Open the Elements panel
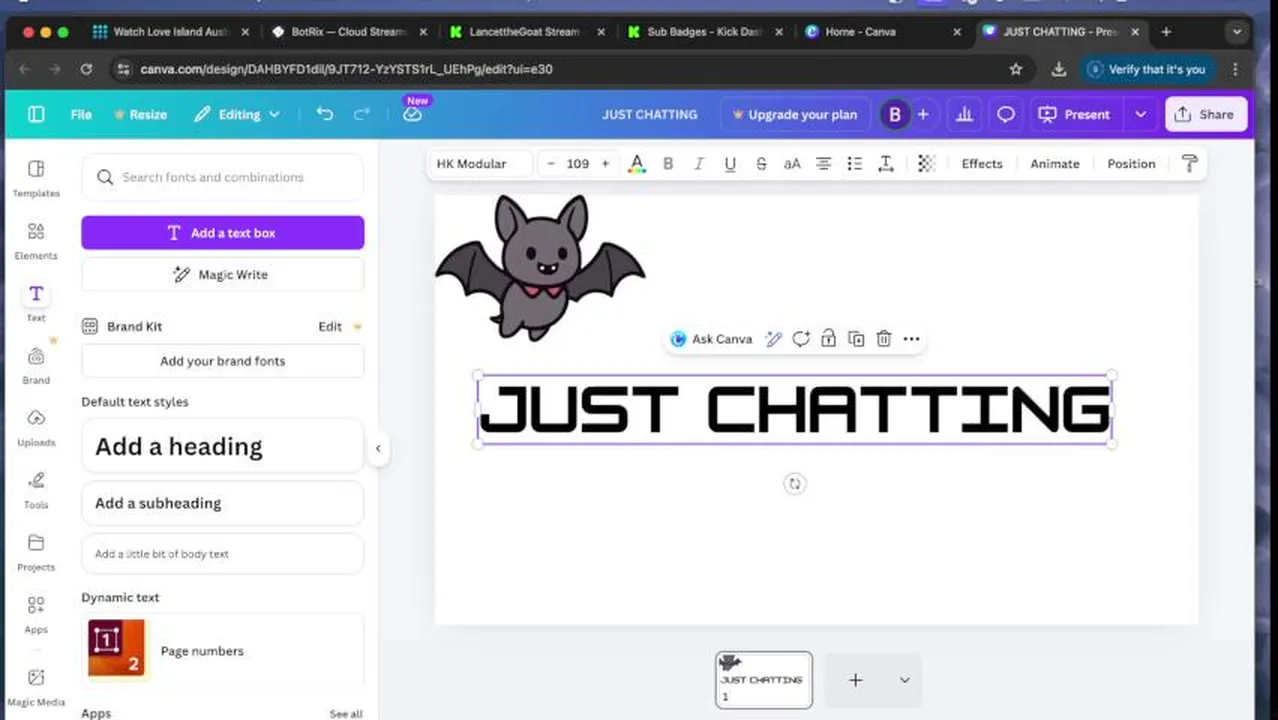Image resolution: width=1278 pixels, height=720 pixels. pyautogui.click(x=36, y=241)
